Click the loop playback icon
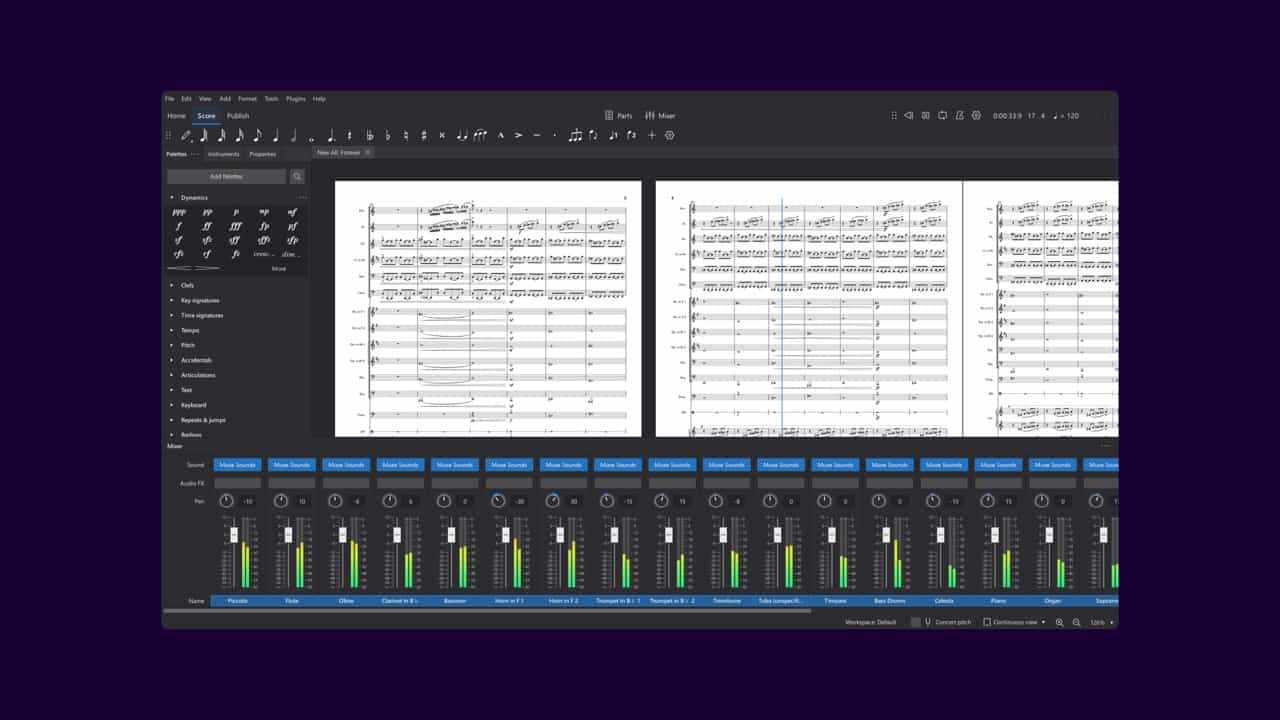This screenshot has width=1280, height=720. point(942,116)
